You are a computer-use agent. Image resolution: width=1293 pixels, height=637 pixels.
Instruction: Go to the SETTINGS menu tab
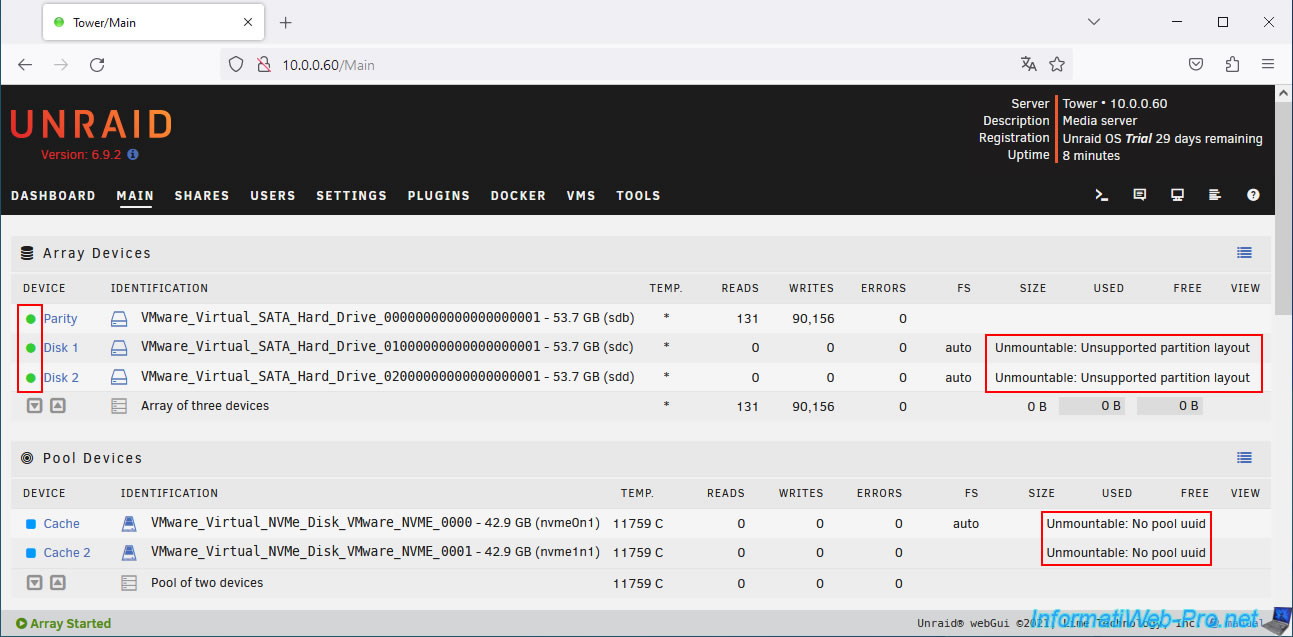click(351, 196)
